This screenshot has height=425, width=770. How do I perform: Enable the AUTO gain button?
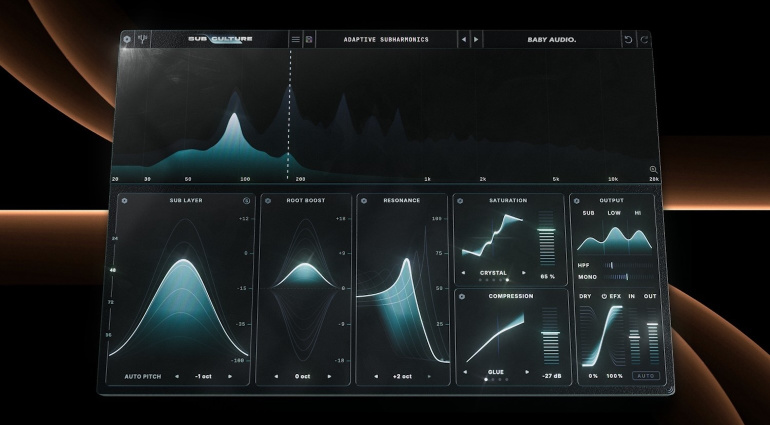pos(646,376)
